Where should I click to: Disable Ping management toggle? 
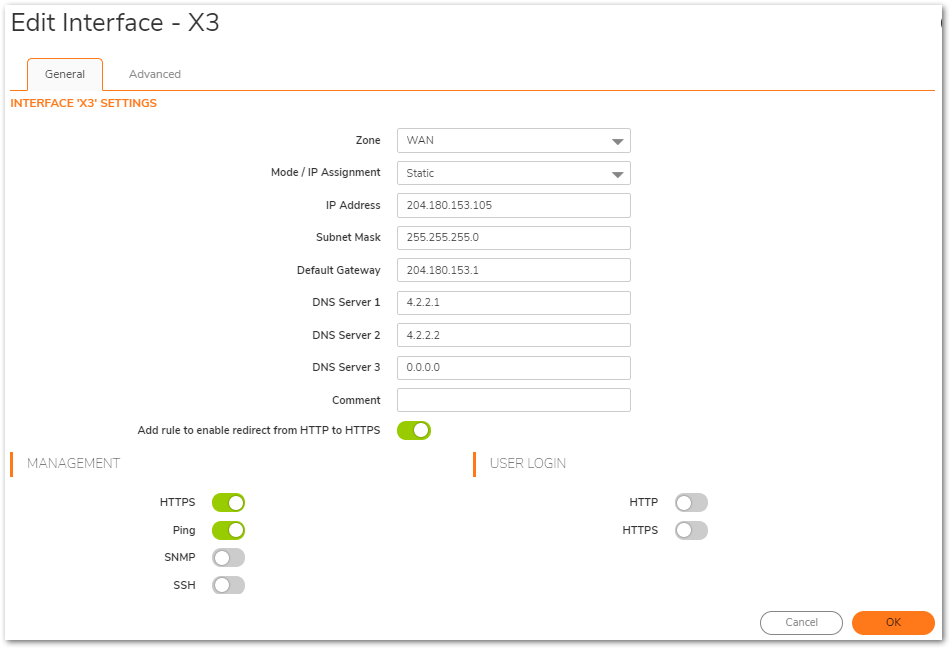[x=228, y=530]
